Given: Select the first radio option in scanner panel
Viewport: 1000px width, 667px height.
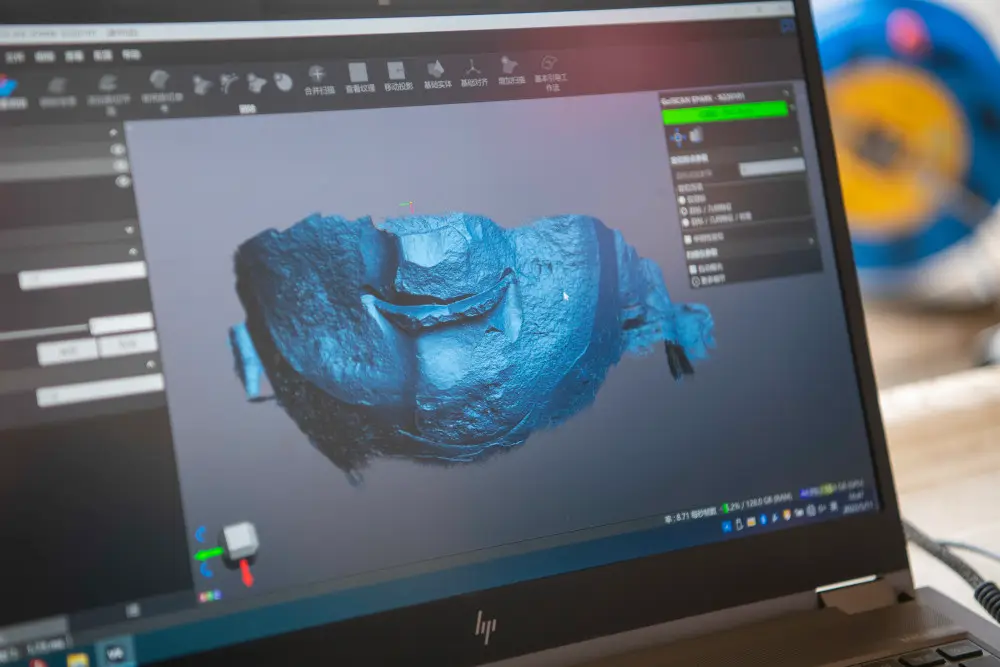Looking at the screenshot, I should click(683, 198).
